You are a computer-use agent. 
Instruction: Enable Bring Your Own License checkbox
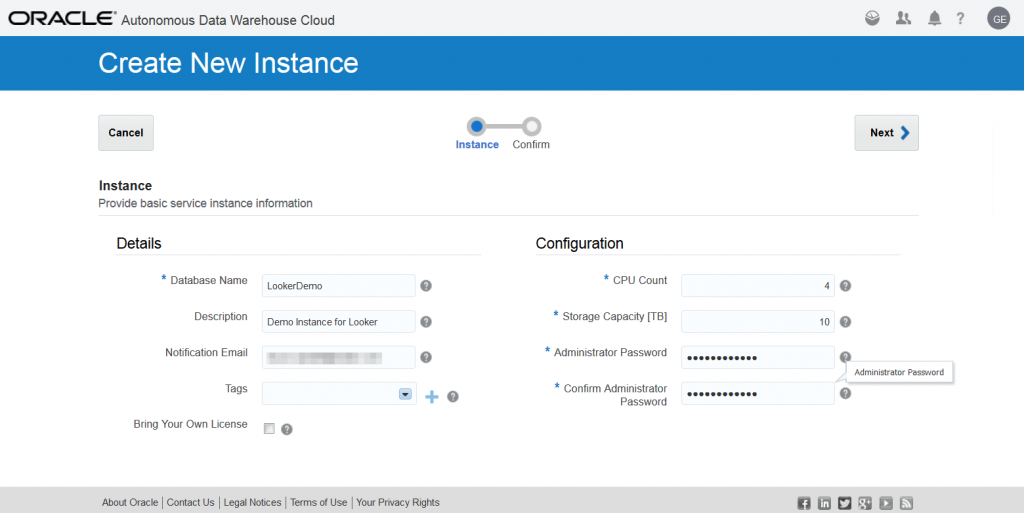pyautogui.click(x=268, y=429)
